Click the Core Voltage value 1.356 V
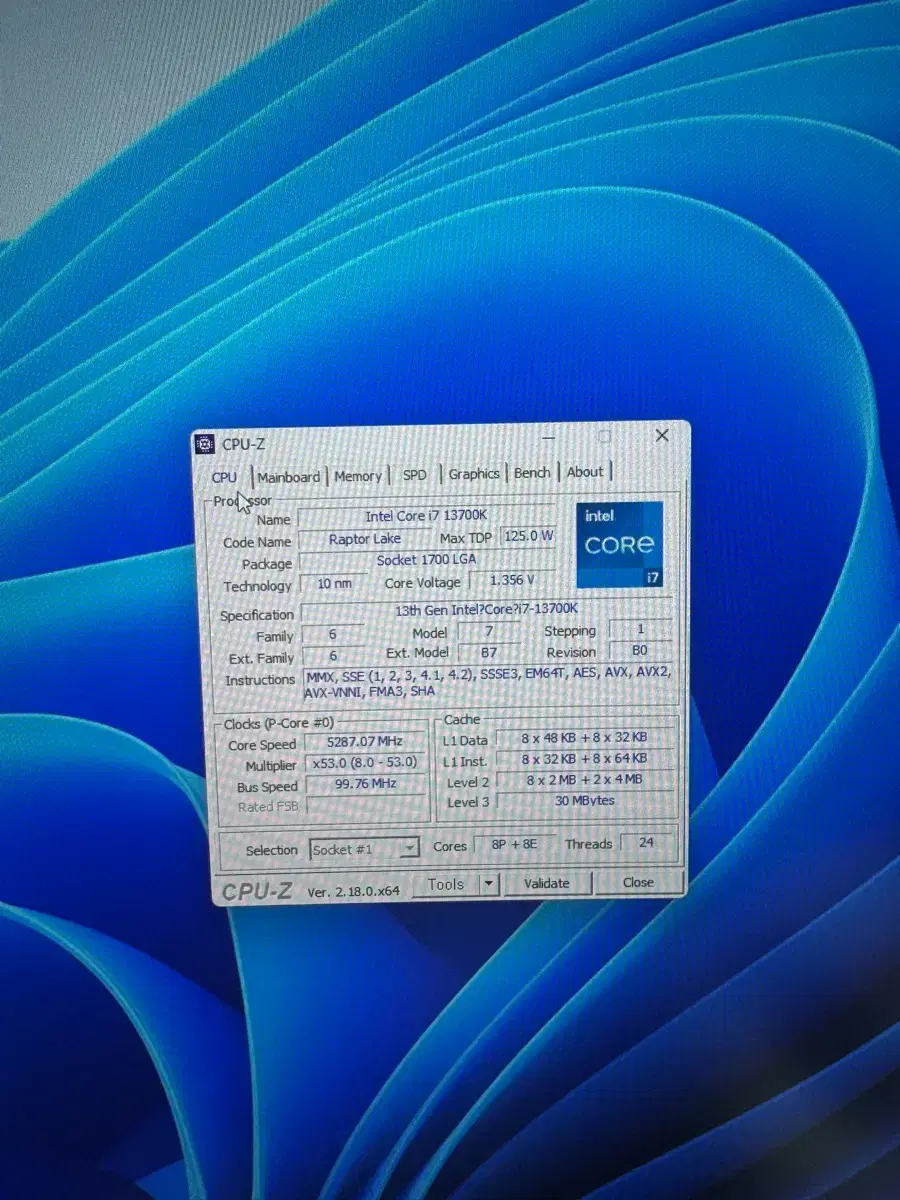 point(512,581)
